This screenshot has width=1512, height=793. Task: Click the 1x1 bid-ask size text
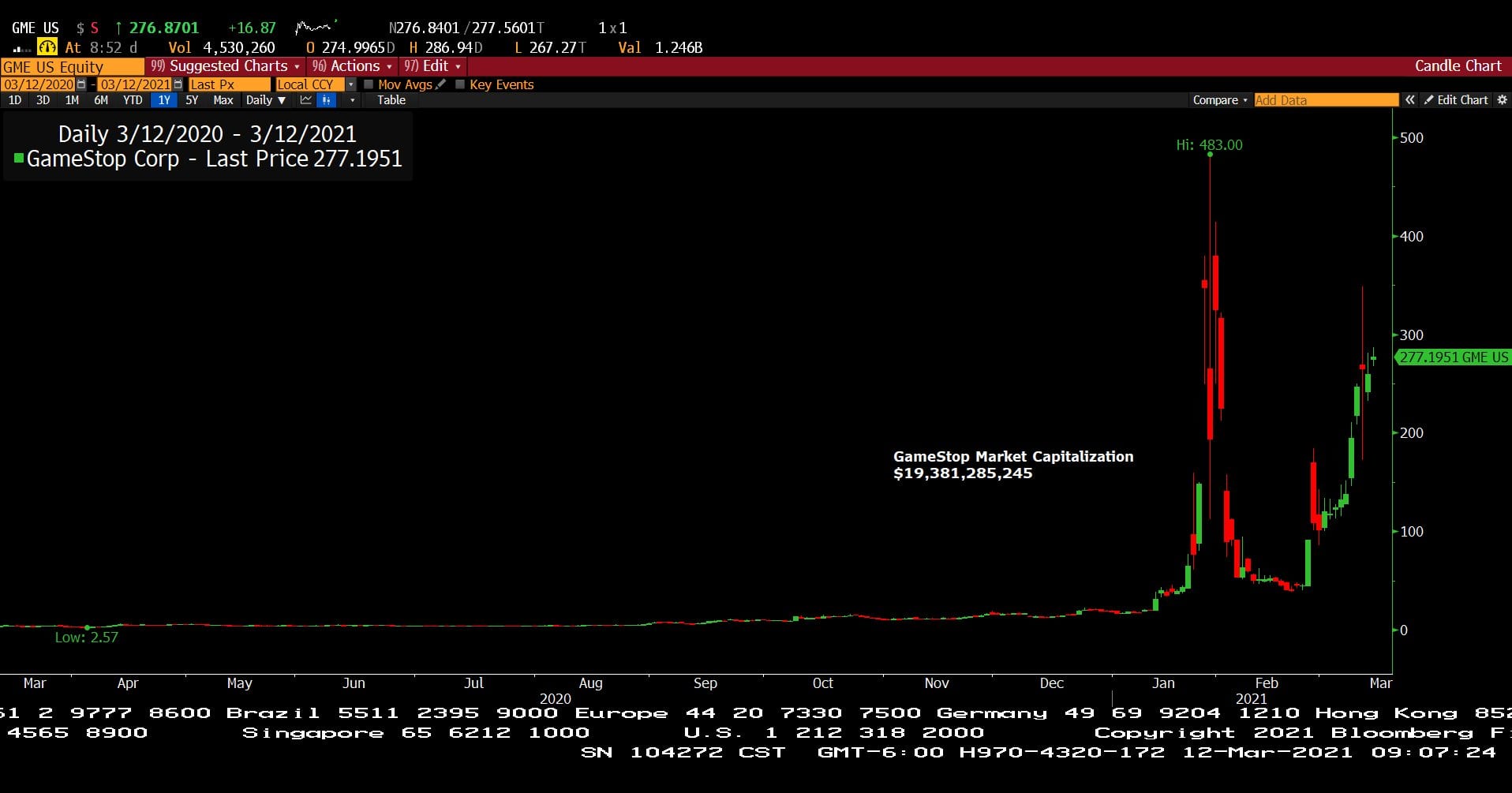click(x=612, y=28)
